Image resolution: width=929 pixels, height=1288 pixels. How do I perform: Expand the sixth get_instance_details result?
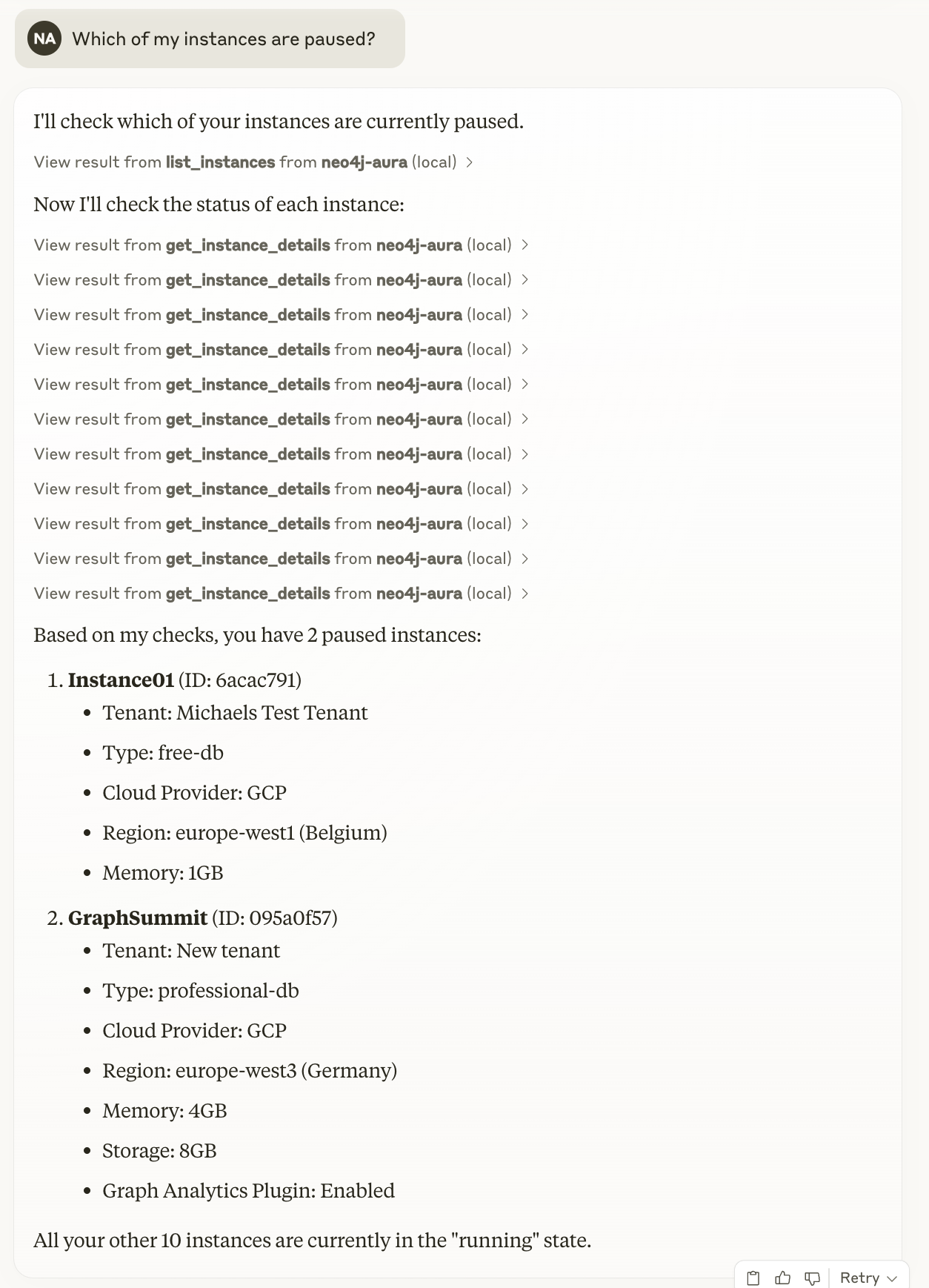tap(282, 419)
